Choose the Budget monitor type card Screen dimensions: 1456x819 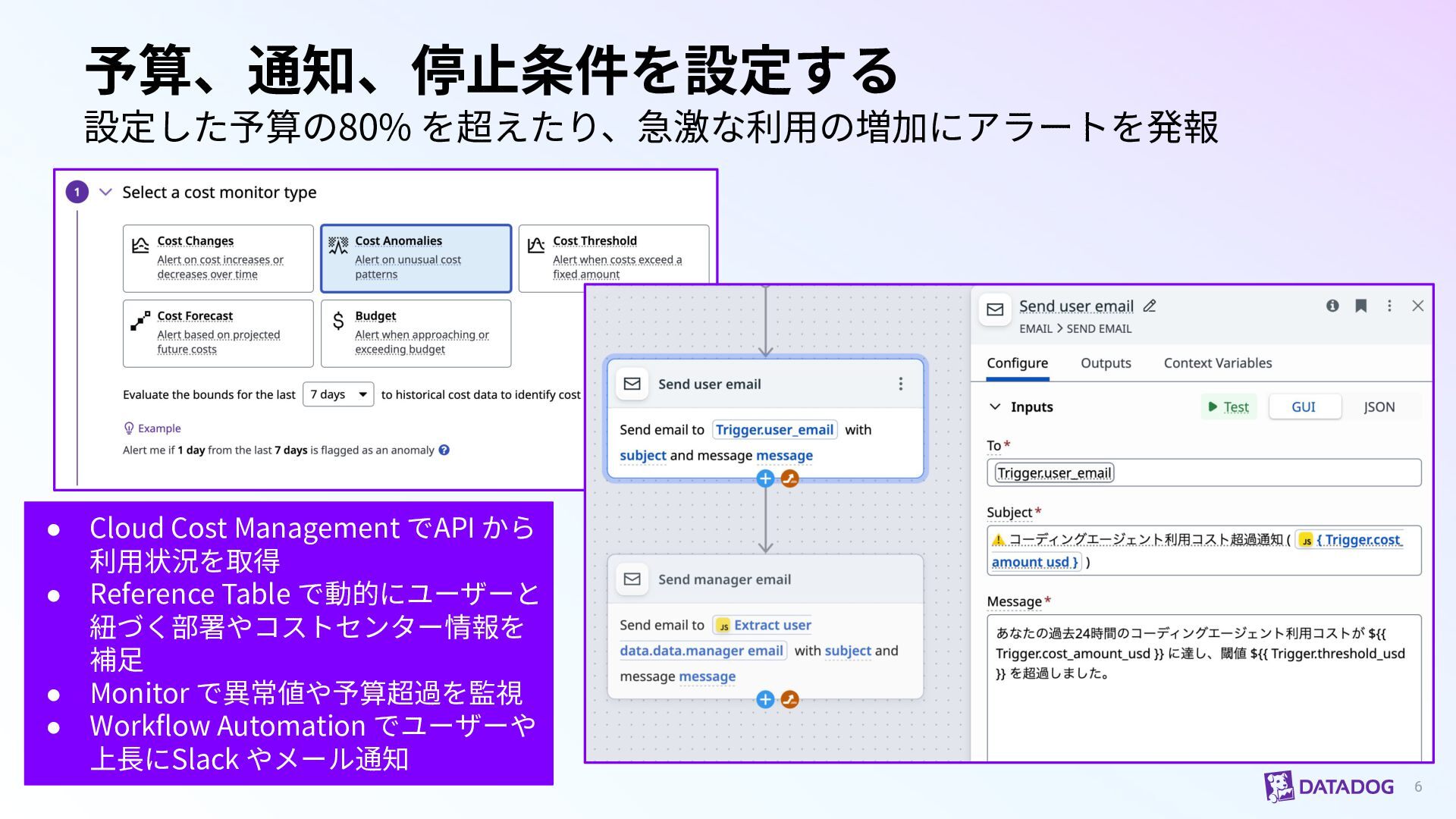point(416,334)
